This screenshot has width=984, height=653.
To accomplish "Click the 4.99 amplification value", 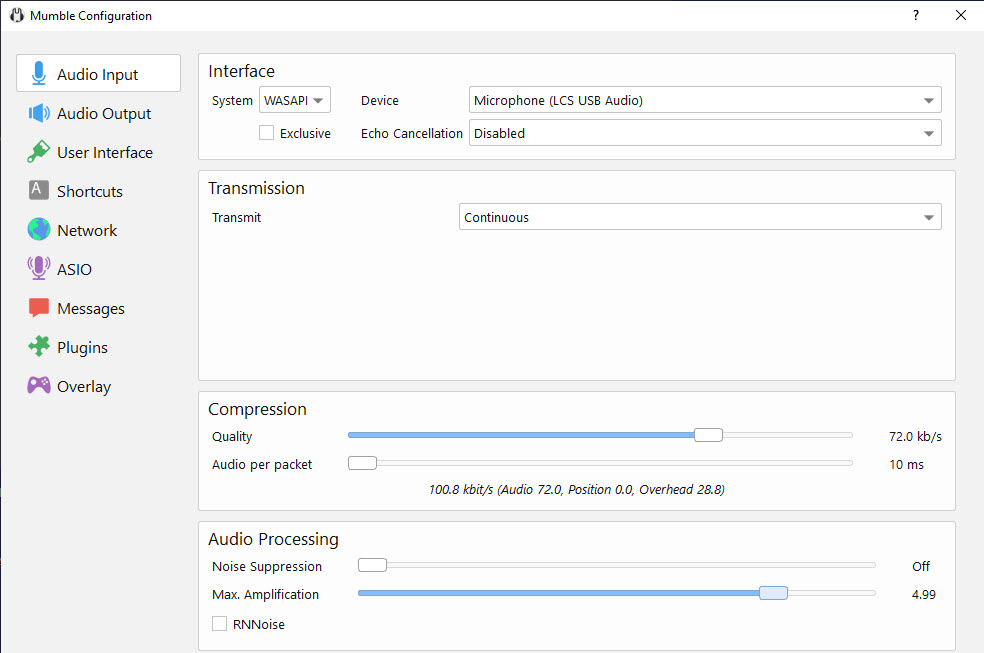I will pos(923,595).
